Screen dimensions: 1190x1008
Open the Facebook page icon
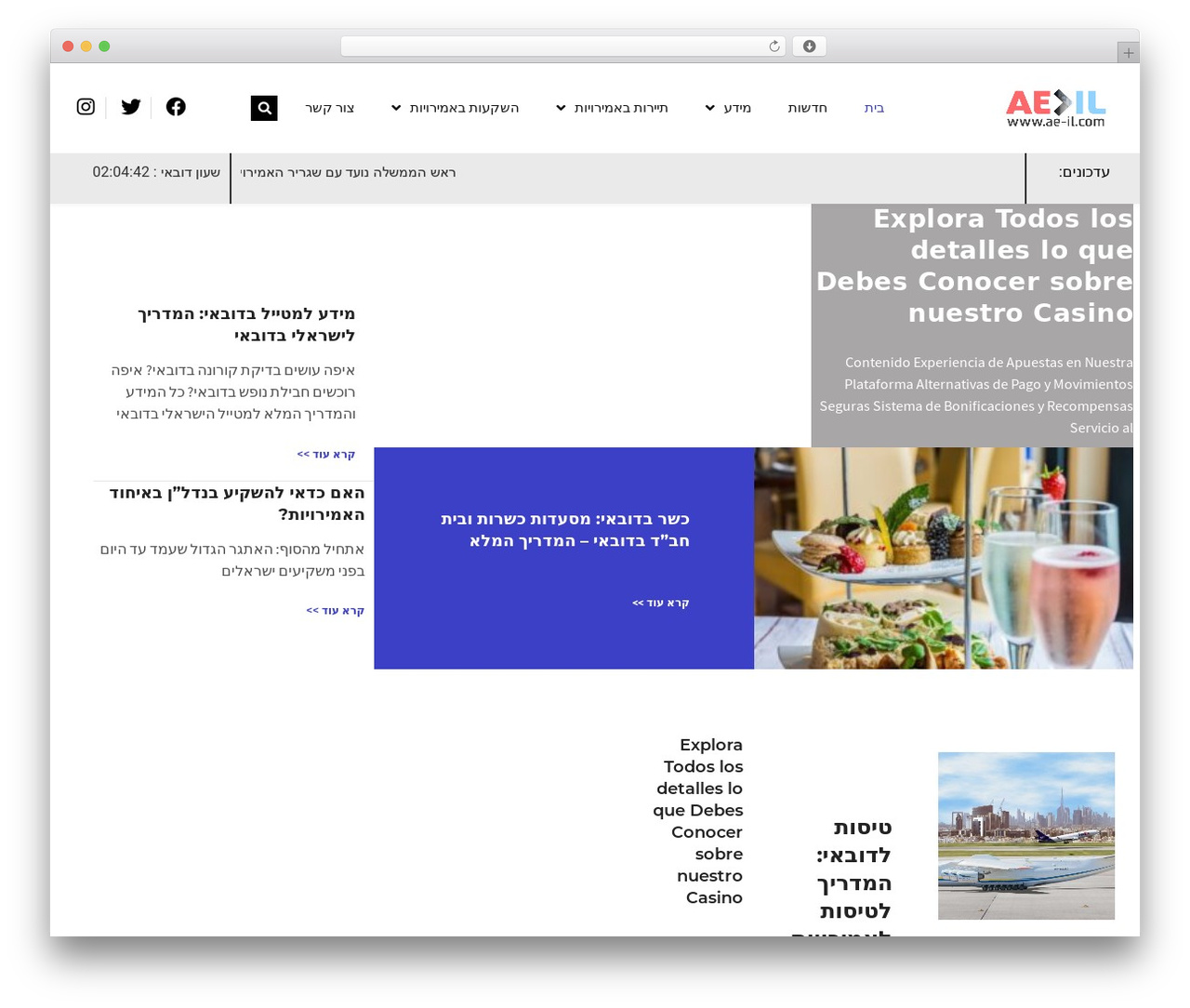click(x=176, y=107)
